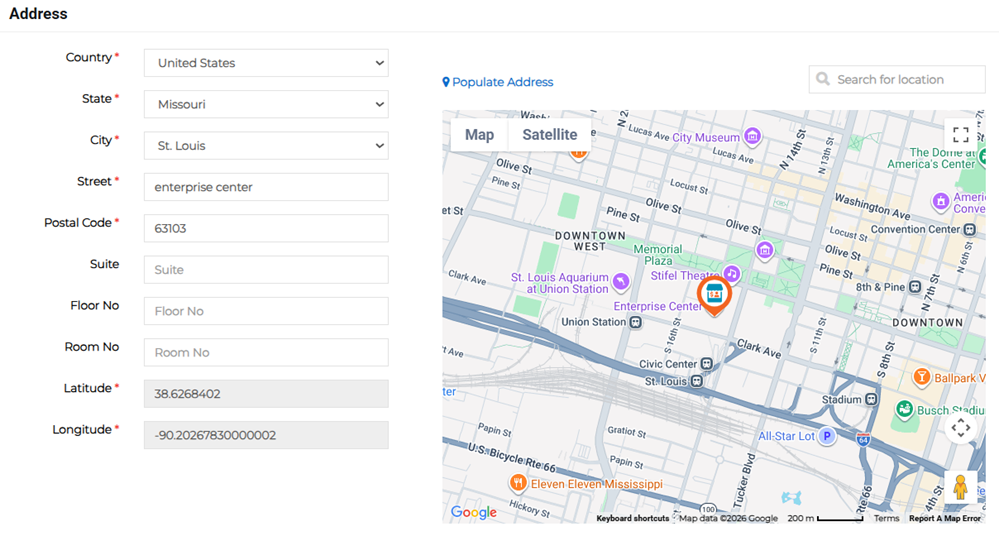Screen dimensions: 999x536
Task: Open the City dropdown showing St. Louis
Action: click(266, 146)
